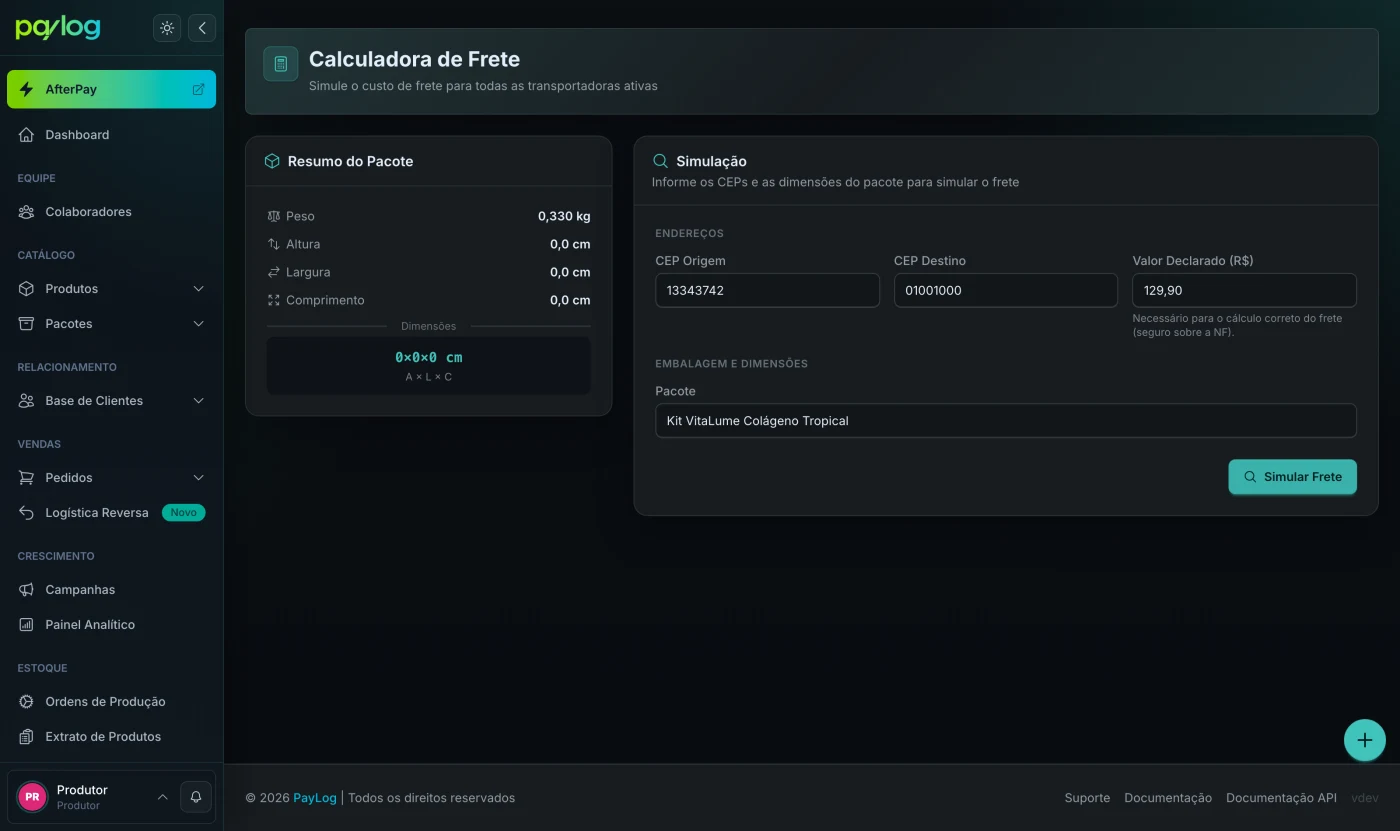Click the Dashboard home icon
Screen dimensions: 1400x831
tap(27, 135)
